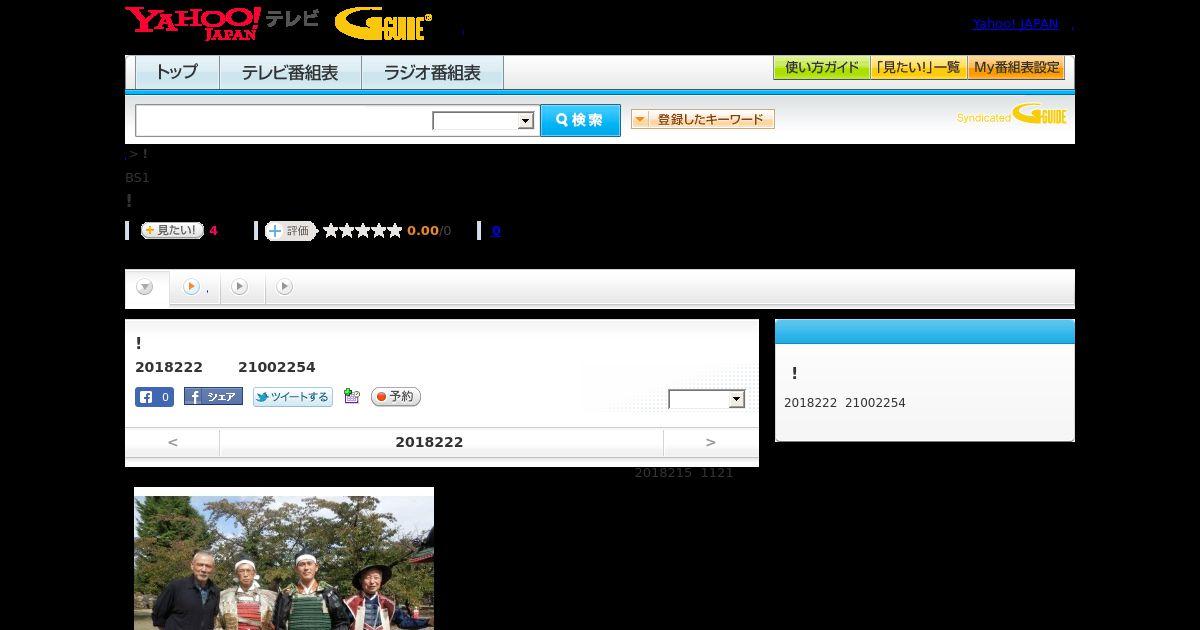Open the search category dropdown
The image size is (1200, 630).
[x=483, y=121]
